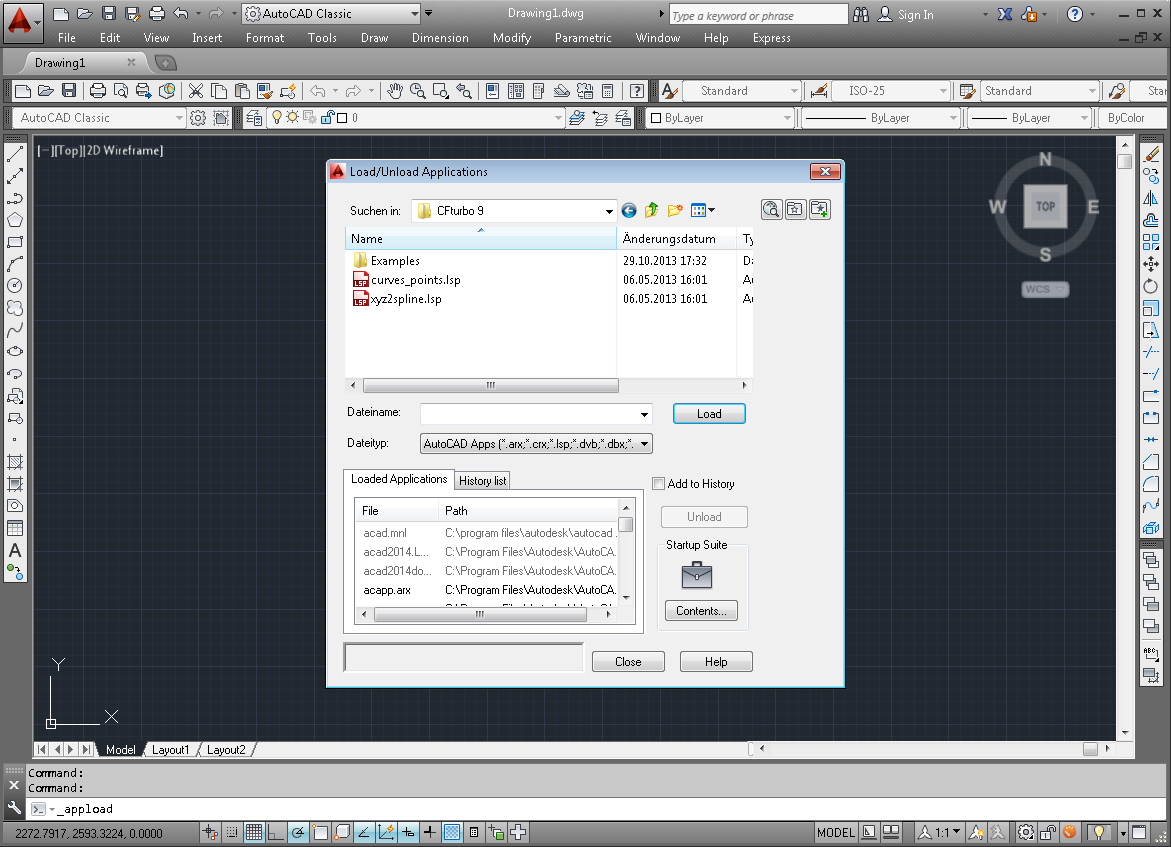Viewport: 1171px width, 847px height.
Task: Toggle Polar Tracking in status bar
Action: click(298, 832)
